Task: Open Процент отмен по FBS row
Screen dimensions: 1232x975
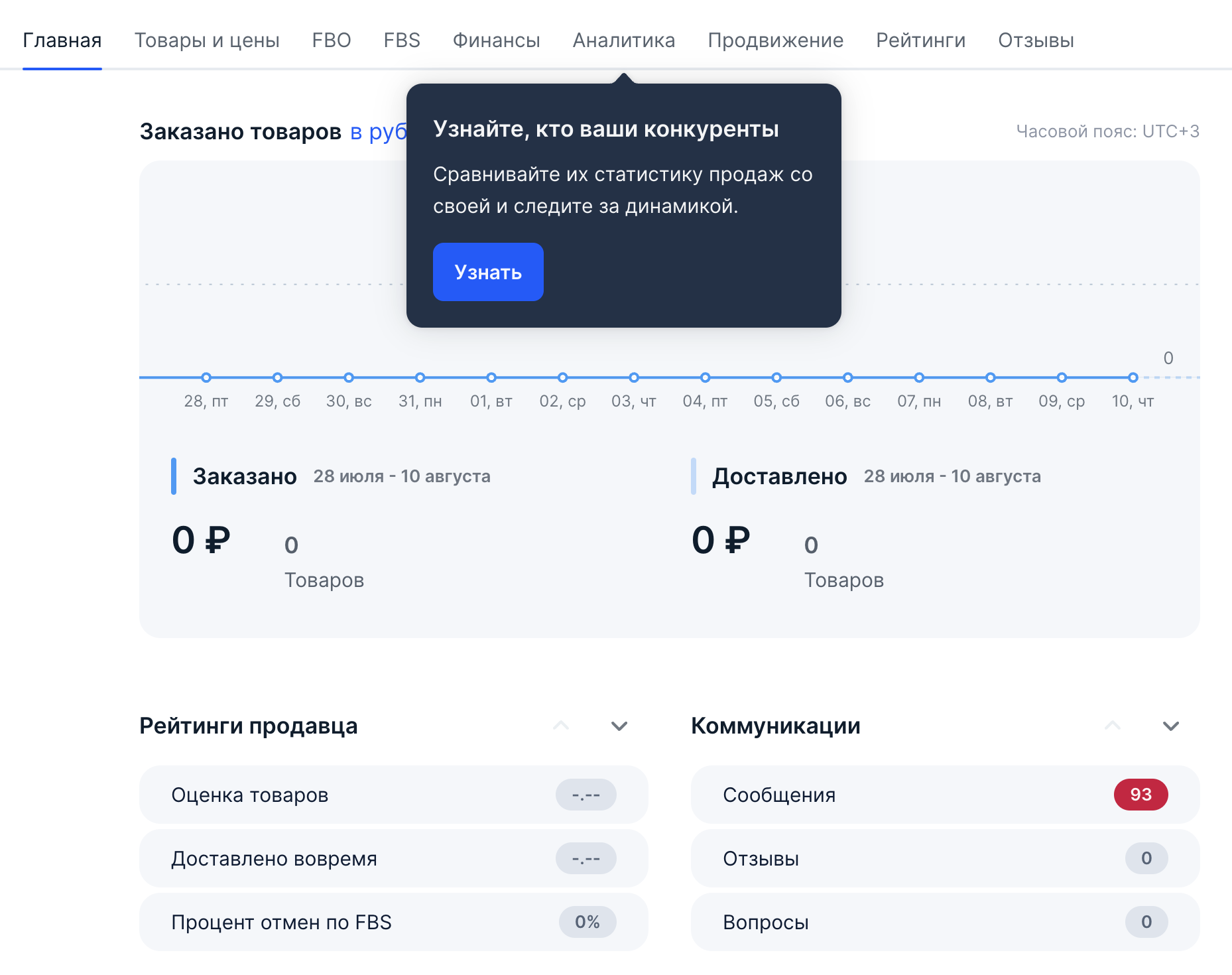Action: click(x=394, y=922)
